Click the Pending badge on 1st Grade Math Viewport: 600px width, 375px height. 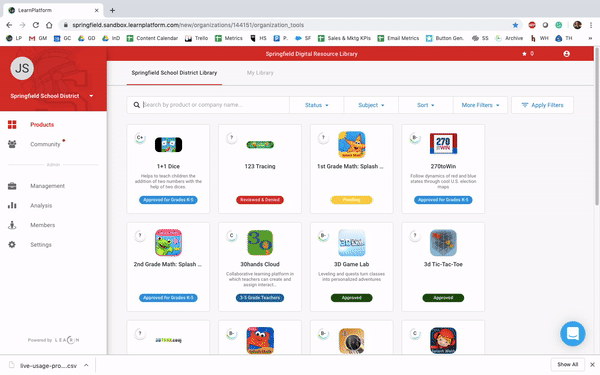coord(351,200)
